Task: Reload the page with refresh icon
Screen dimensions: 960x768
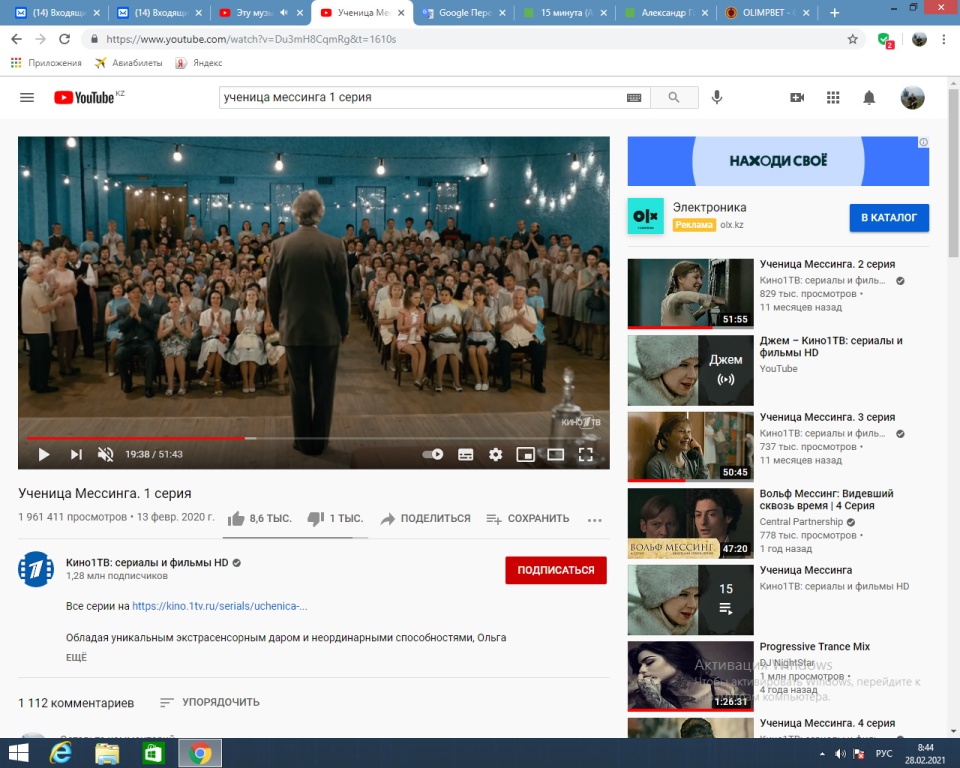Action: (64, 39)
